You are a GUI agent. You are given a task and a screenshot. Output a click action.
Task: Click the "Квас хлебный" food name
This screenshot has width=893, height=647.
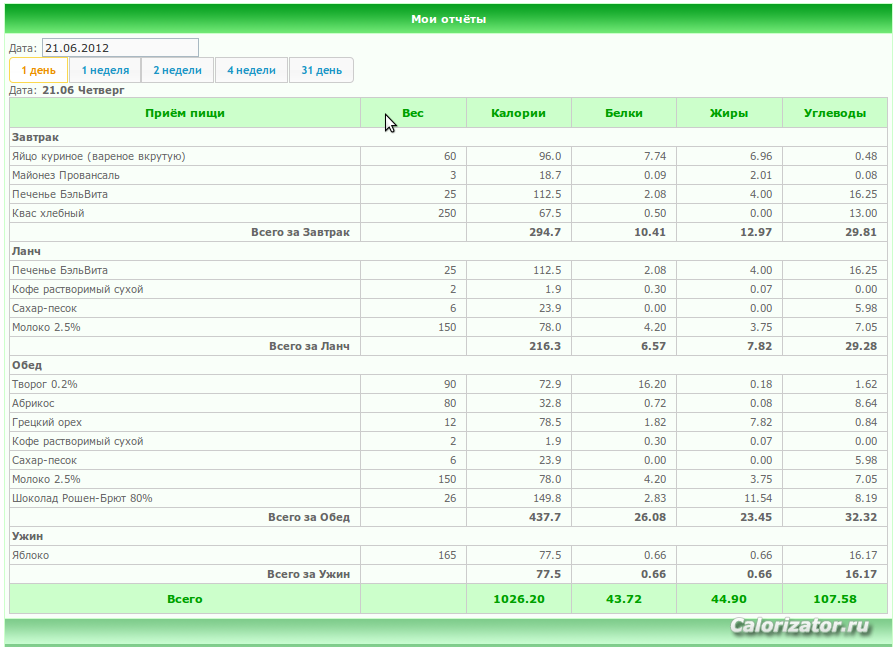point(48,213)
